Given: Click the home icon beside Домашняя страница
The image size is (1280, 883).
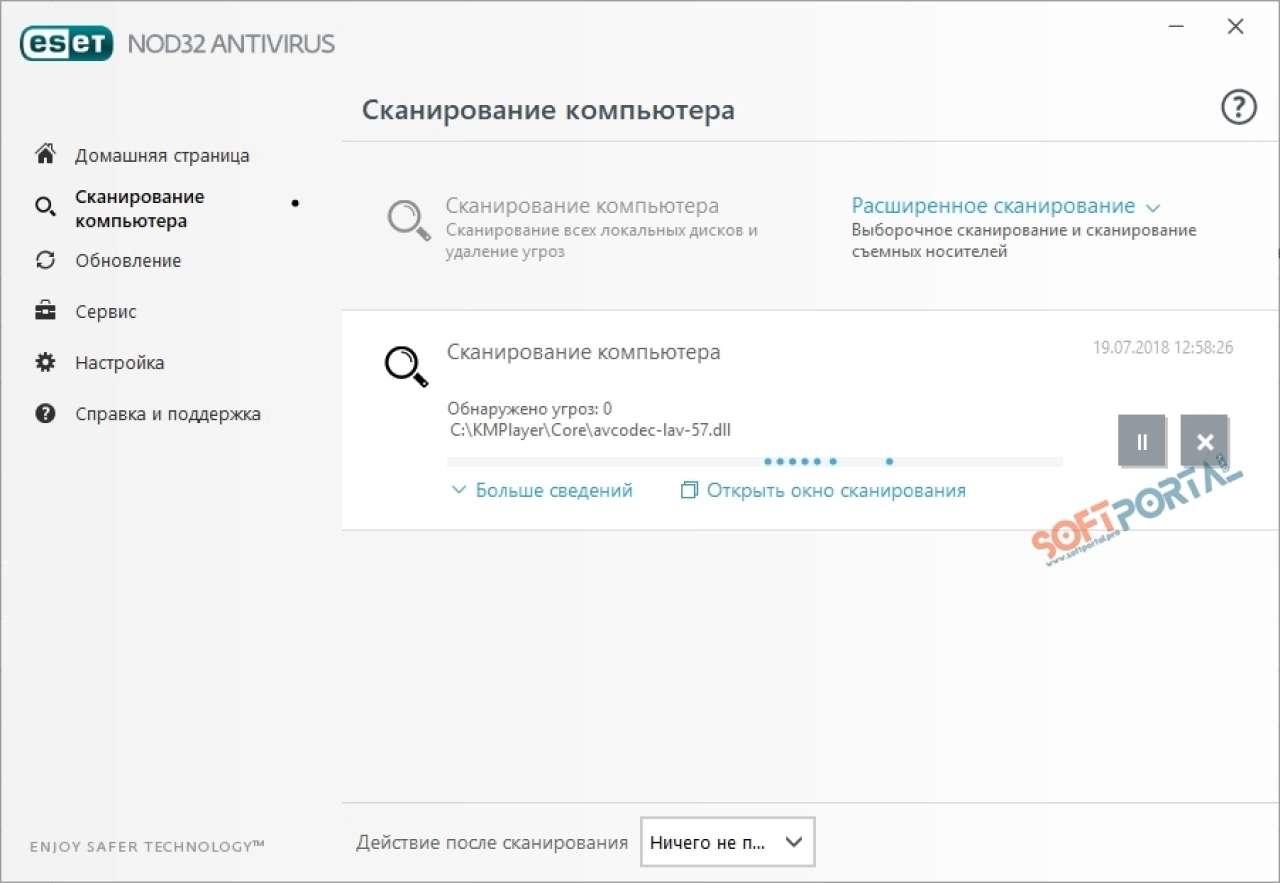Looking at the screenshot, I should tap(45, 155).
